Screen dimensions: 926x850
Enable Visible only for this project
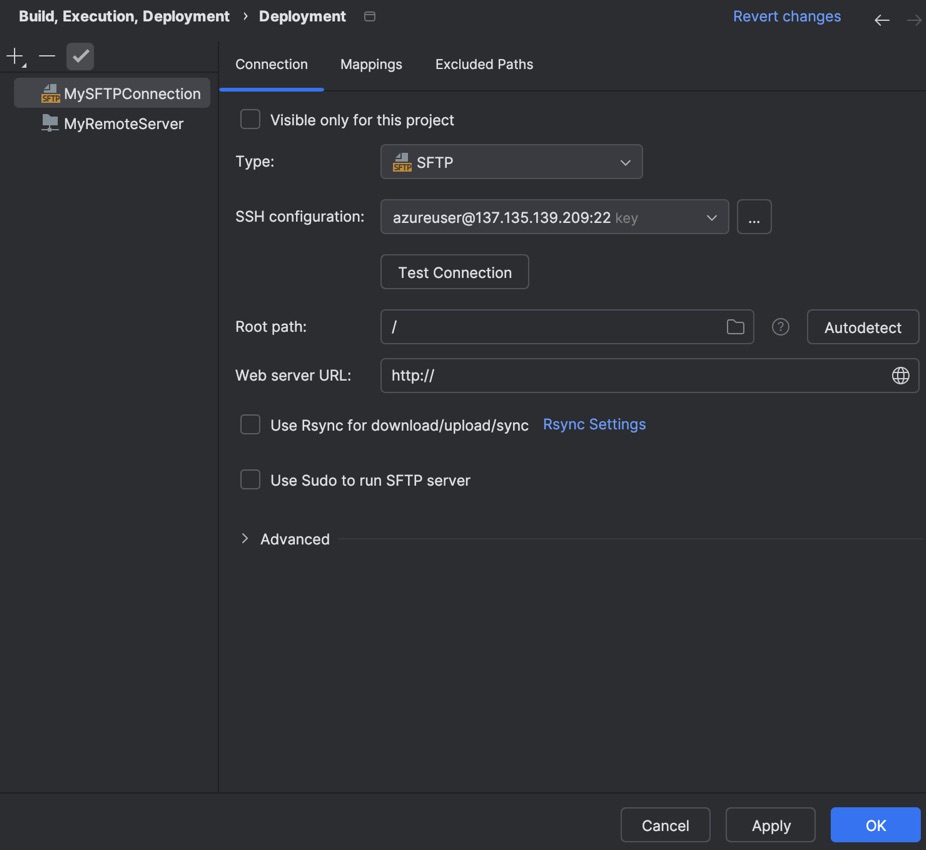[x=250, y=119]
